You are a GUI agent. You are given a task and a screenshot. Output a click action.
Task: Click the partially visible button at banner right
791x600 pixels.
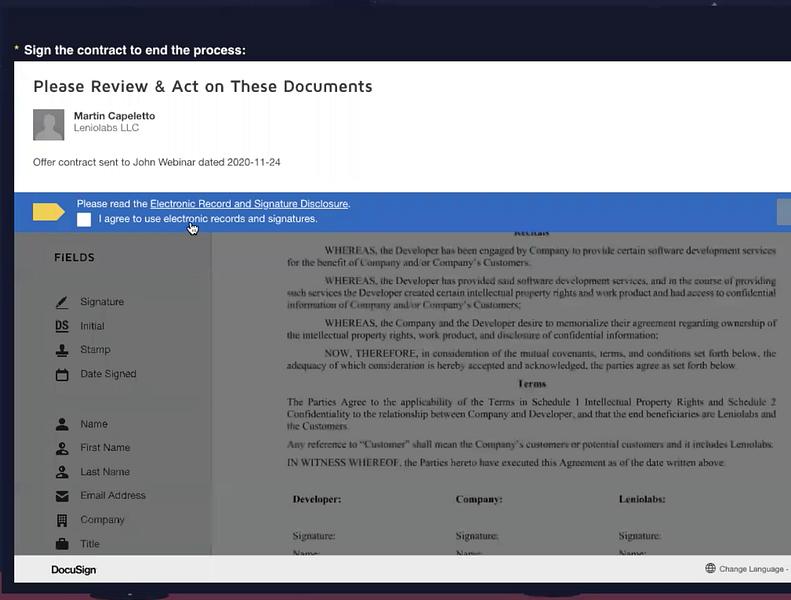(784, 212)
